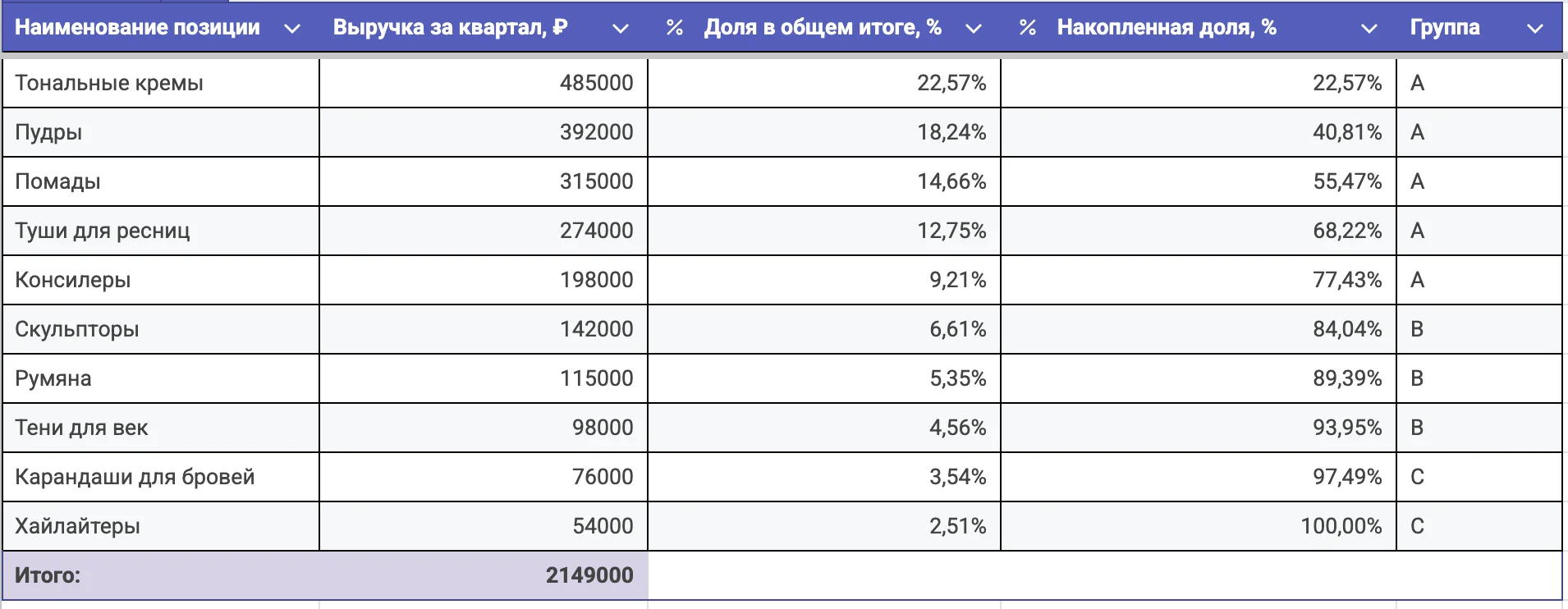The image size is (1568, 609).
Task: Open the Группа column dropdown arrow
Action: point(1534,29)
